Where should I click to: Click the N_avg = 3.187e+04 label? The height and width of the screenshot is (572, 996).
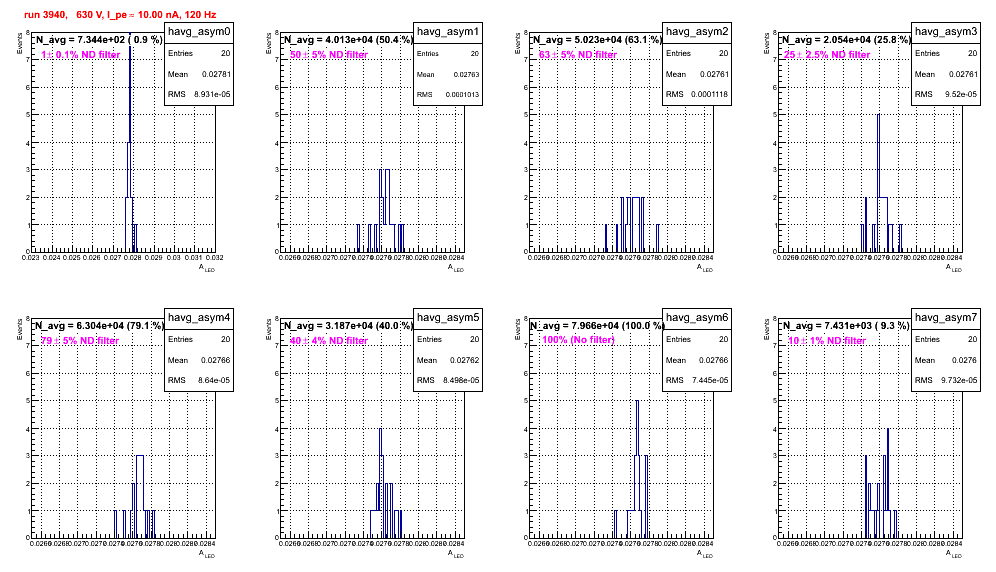pyautogui.click(x=347, y=326)
